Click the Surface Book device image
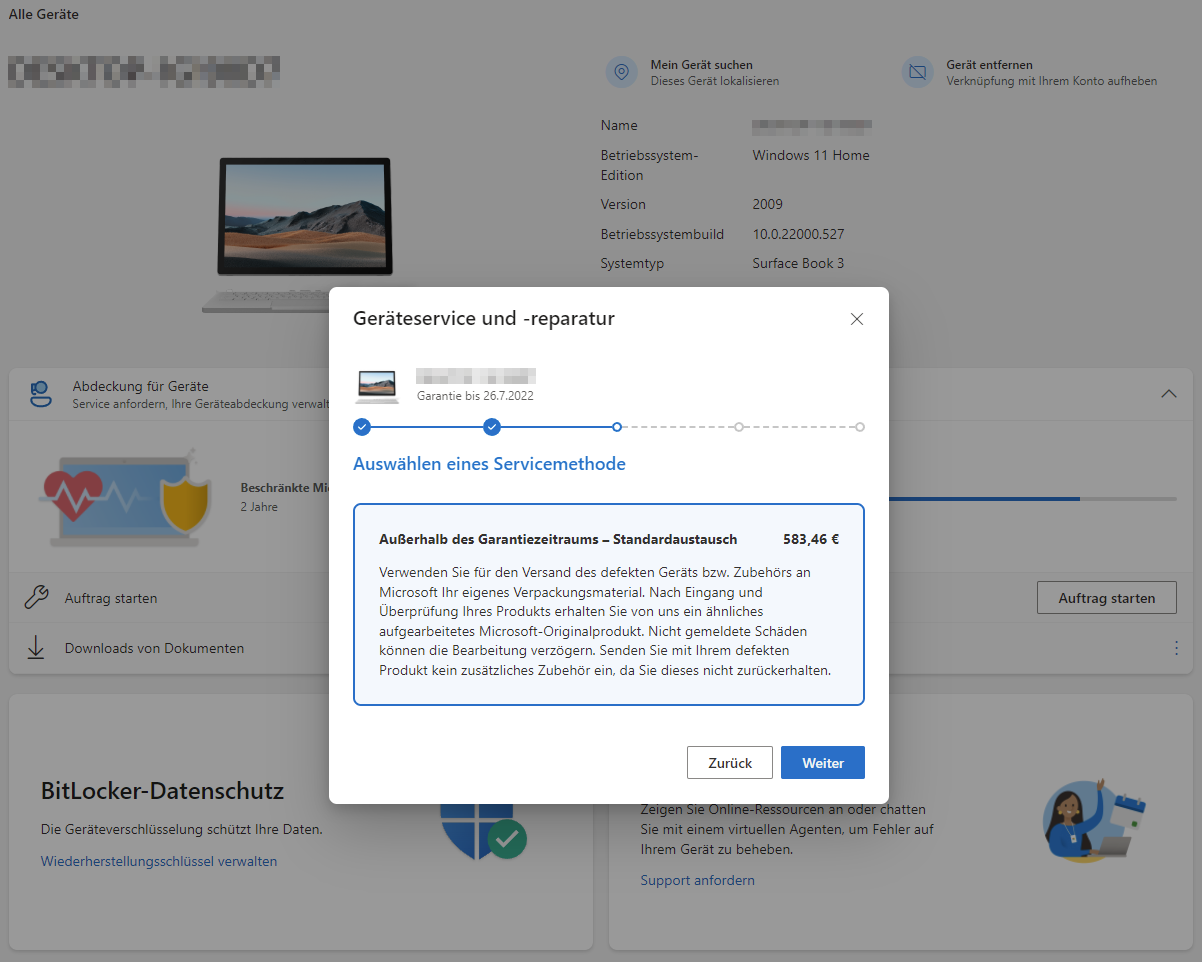Screen dimensions: 1202x962 [x=297, y=235]
